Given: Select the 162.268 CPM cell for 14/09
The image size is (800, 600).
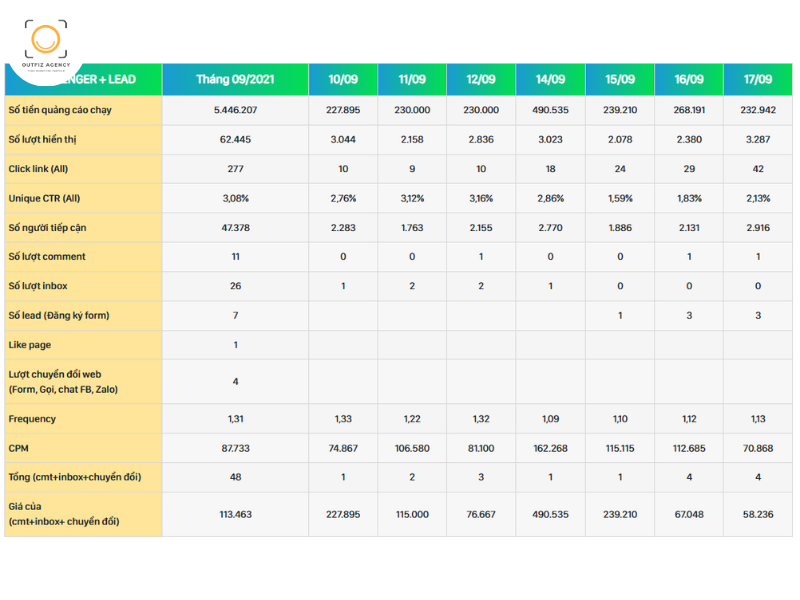Looking at the screenshot, I should (x=550, y=448).
